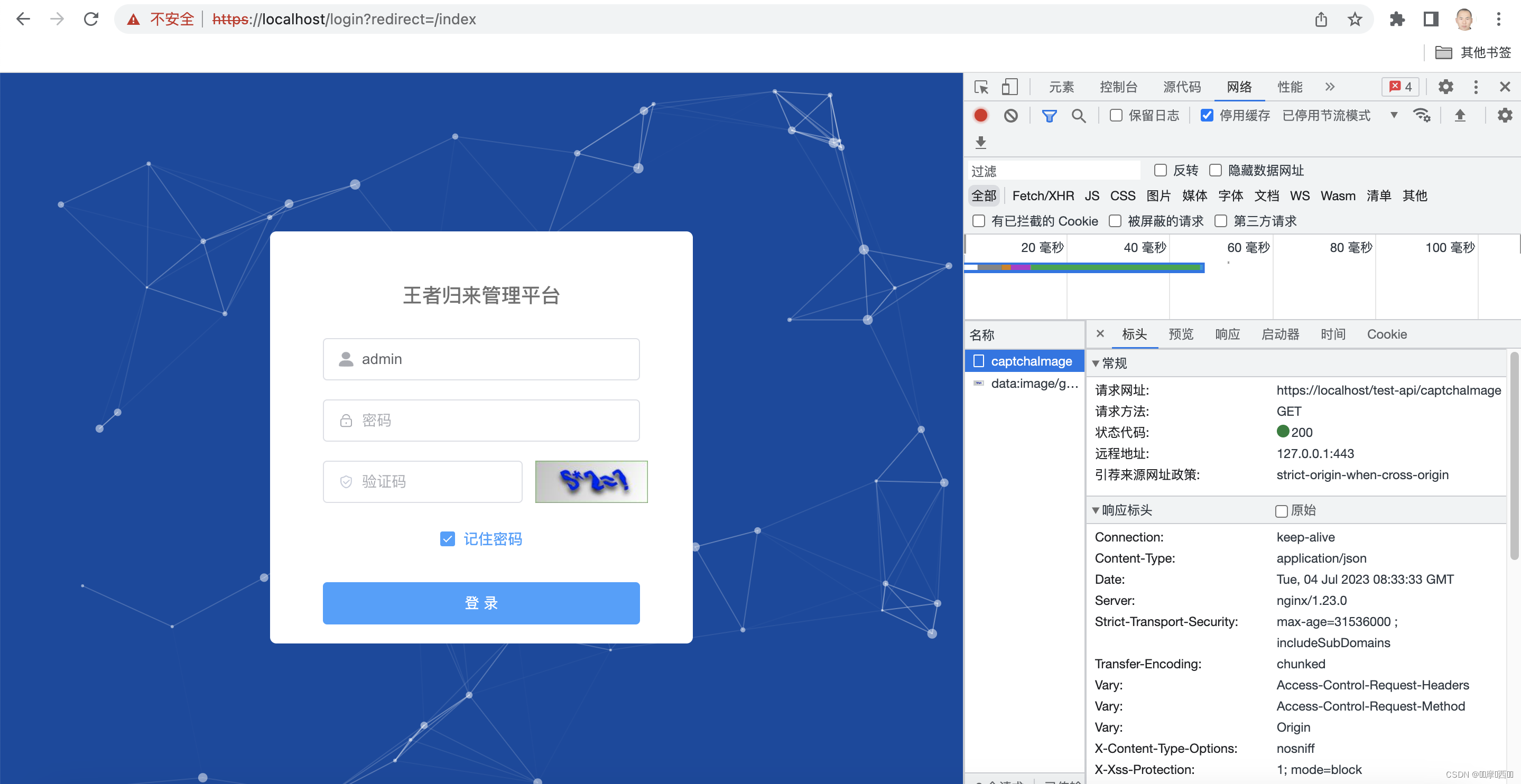This screenshot has height=784, width=1521.
Task: Uncheck the 停用缓存 checkbox
Action: click(x=1207, y=115)
